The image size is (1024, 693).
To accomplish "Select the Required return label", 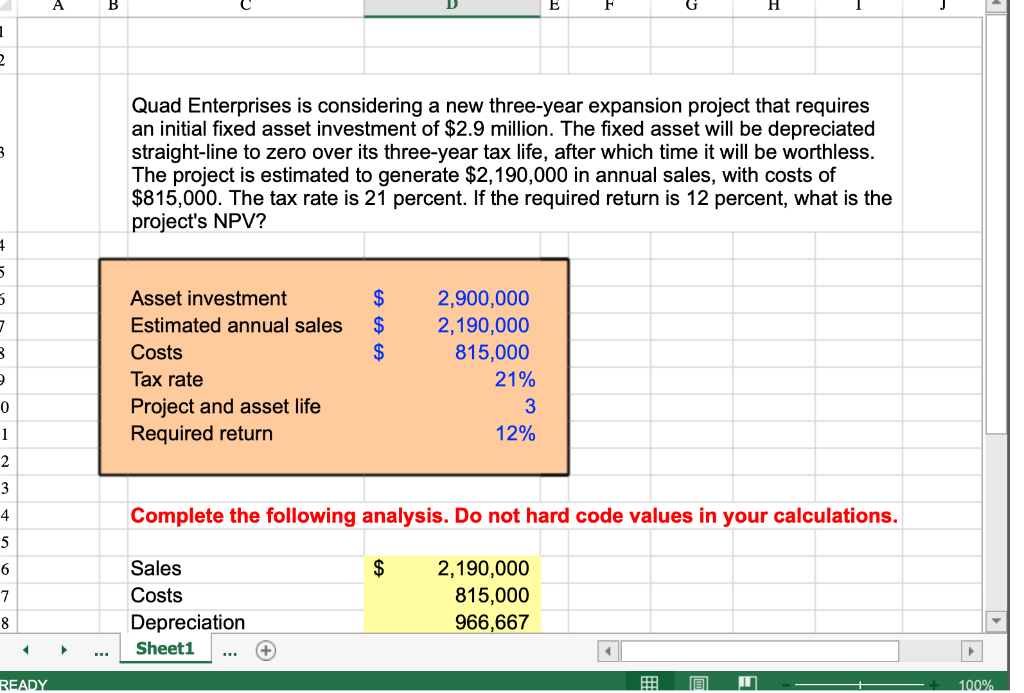I will point(246,434).
